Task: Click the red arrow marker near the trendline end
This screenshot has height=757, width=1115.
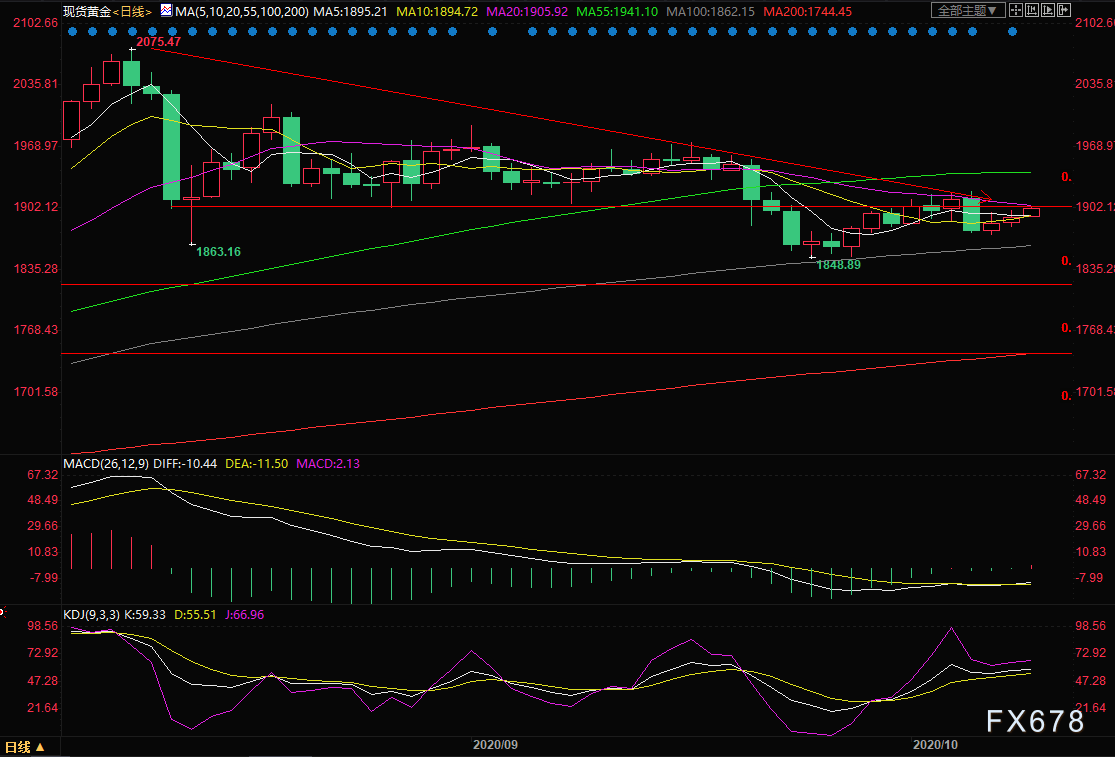Action: coord(985,195)
